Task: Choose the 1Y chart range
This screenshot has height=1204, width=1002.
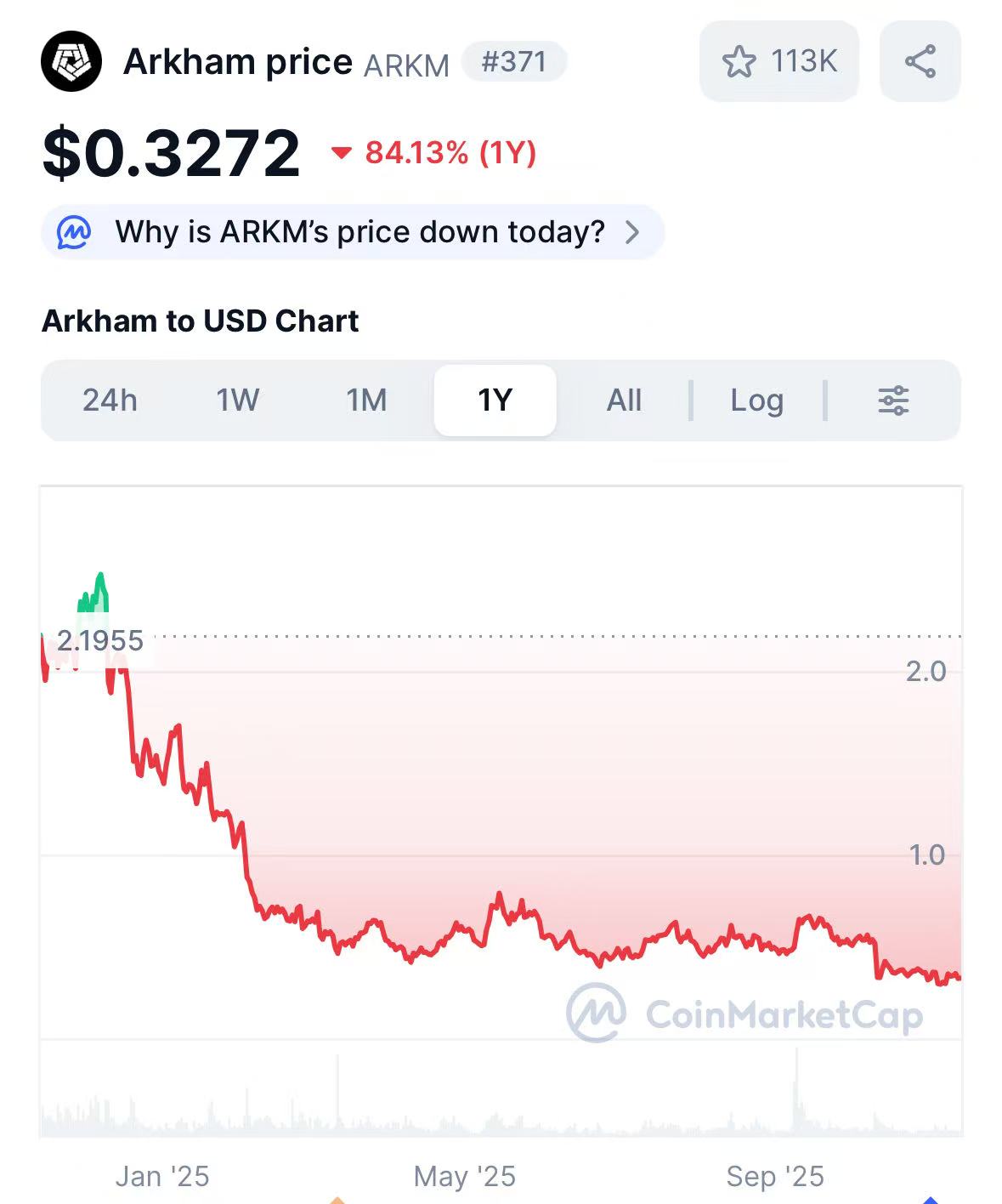Action: click(495, 400)
